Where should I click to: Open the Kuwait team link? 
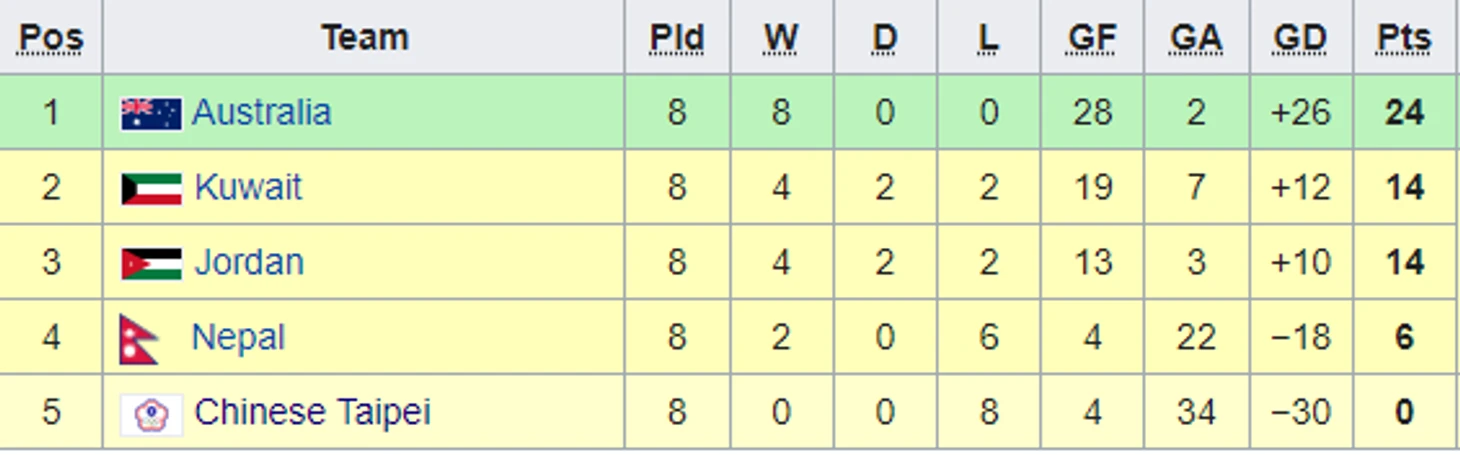coord(248,187)
